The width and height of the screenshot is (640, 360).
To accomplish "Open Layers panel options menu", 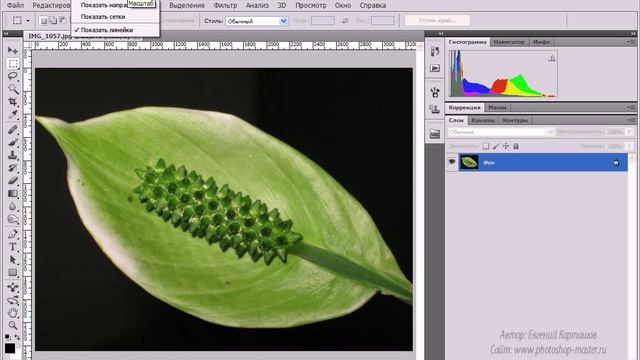I will (631, 120).
